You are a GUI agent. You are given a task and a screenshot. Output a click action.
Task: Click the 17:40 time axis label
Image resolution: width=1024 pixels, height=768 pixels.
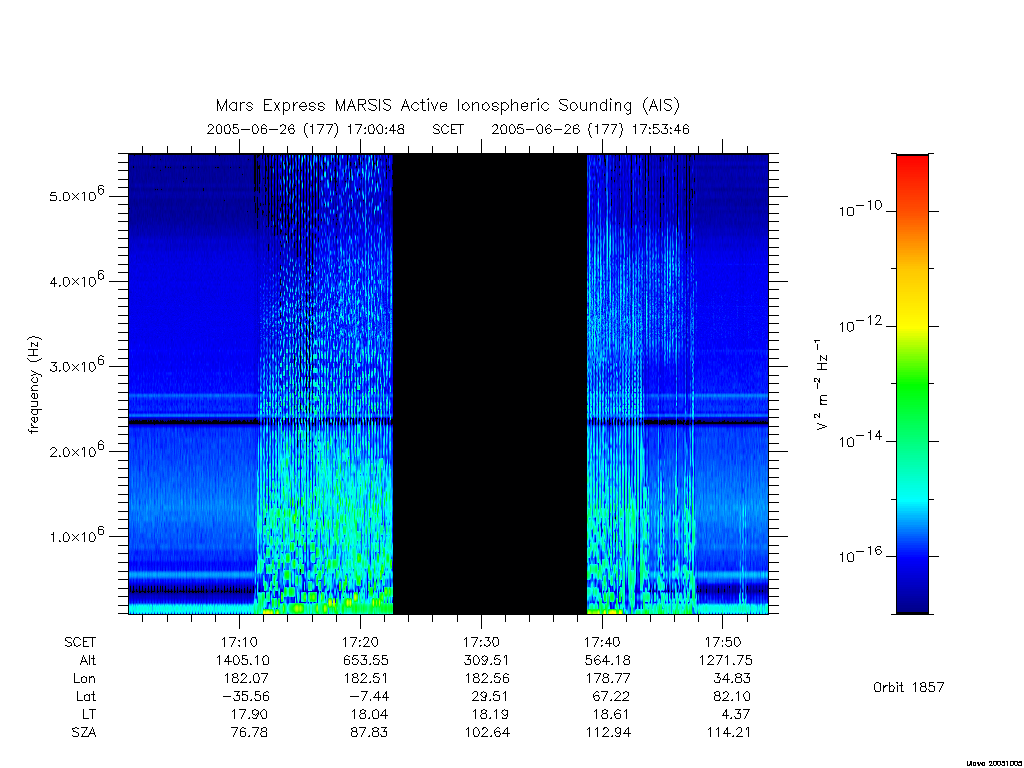pos(601,643)
